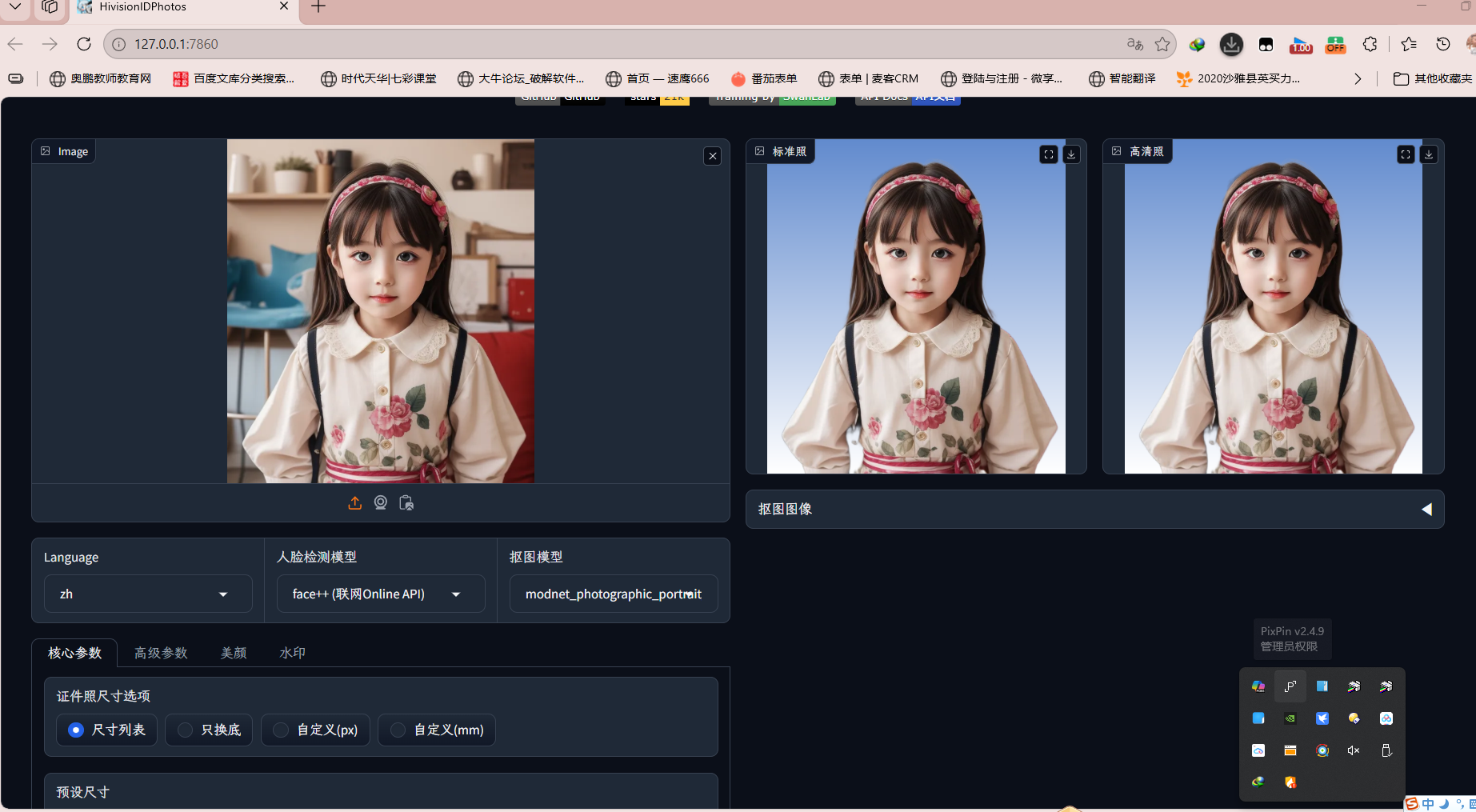1476x812 pixels.
Task: Download the 高清照 output image
Action: pyautogui.click(x=1428, y=154)
